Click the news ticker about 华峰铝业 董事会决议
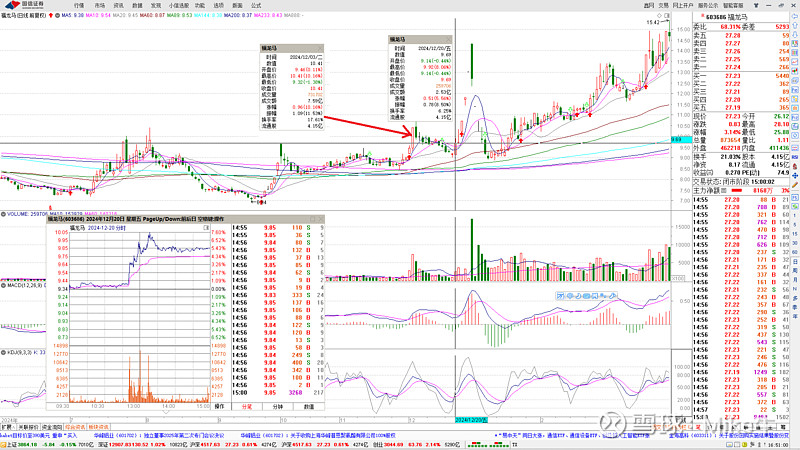This screenshot has height=450, width=800. 159,436
